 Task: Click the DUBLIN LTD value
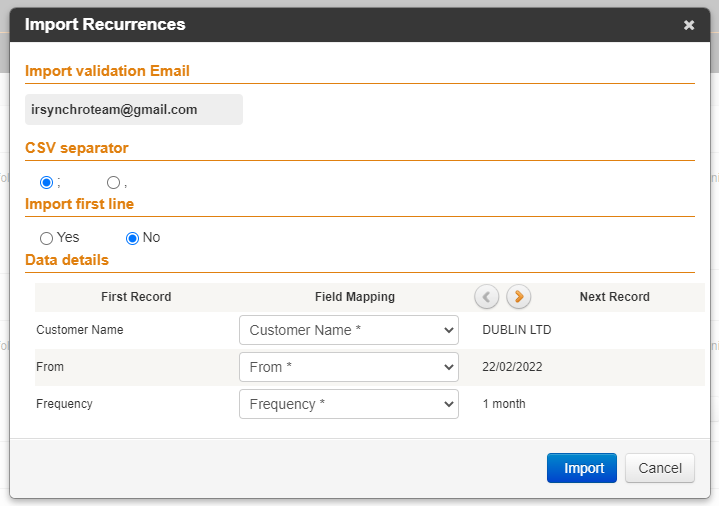pos(517,330)
